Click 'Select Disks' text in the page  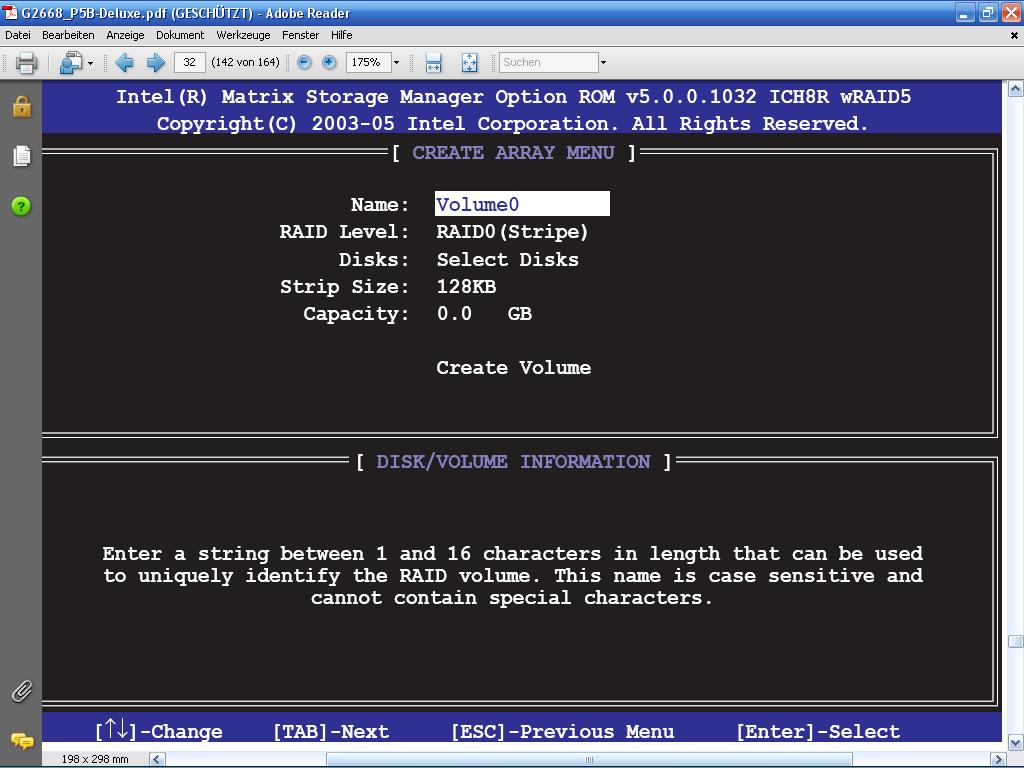(507, 260)
